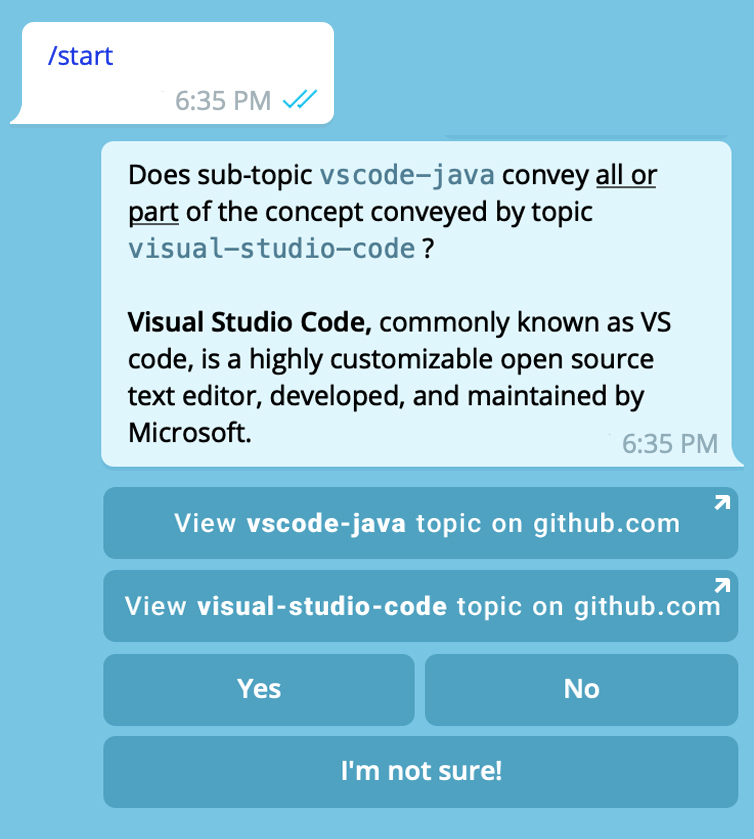Click the partially hidden bubble above the bot message
Viewport: 754px width, 839px height.
point(585,134)
